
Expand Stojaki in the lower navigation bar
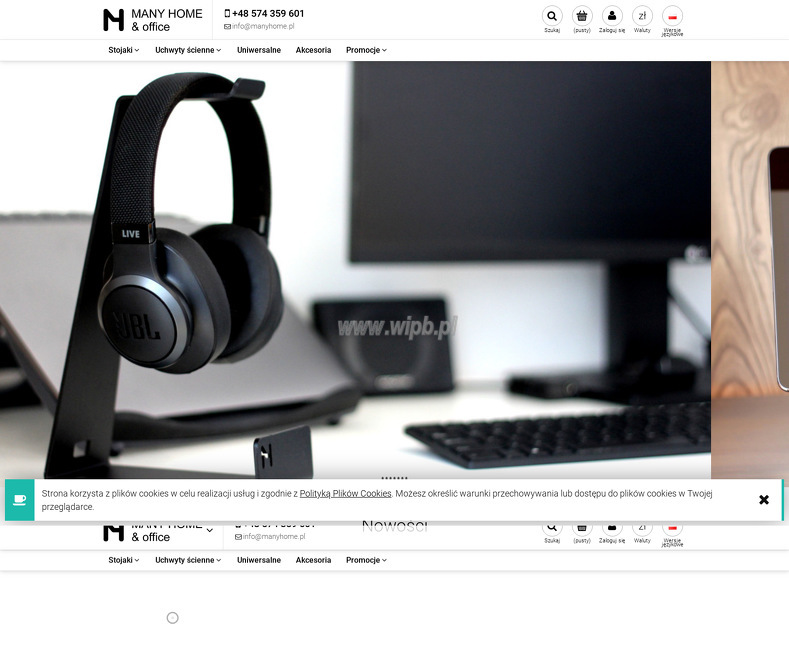[124, 560]
